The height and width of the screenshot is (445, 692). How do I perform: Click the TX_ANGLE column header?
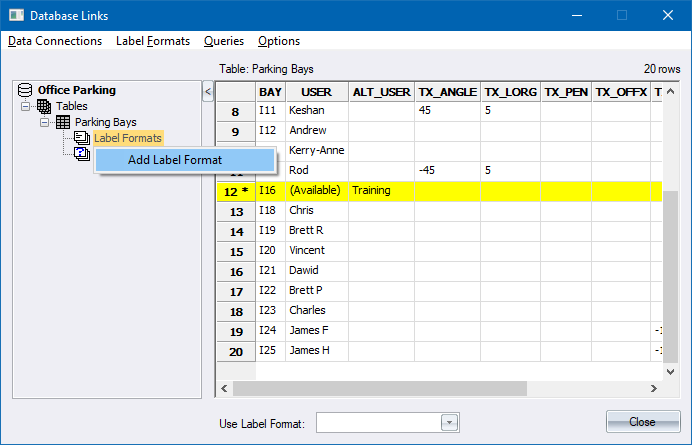(x=448, y=92)
